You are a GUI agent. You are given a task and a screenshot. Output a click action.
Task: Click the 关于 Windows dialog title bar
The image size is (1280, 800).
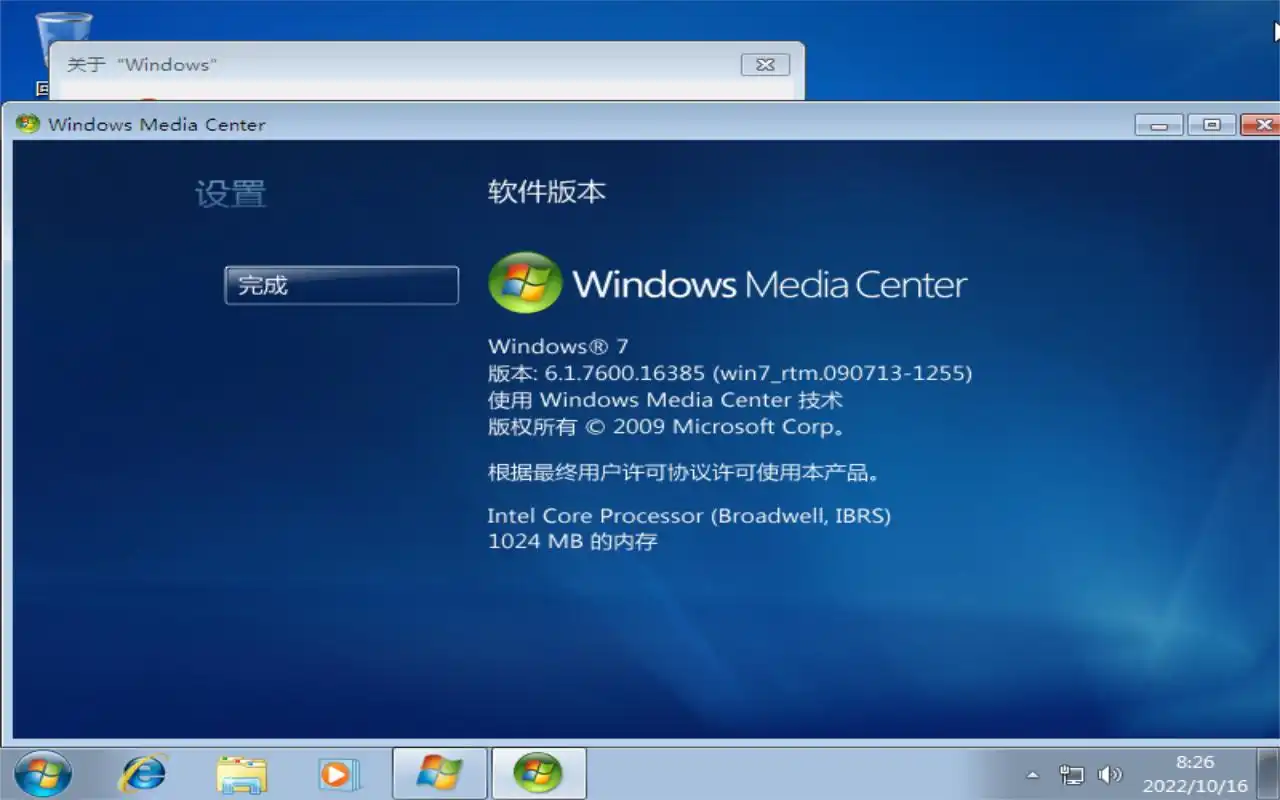coord(395,65)
